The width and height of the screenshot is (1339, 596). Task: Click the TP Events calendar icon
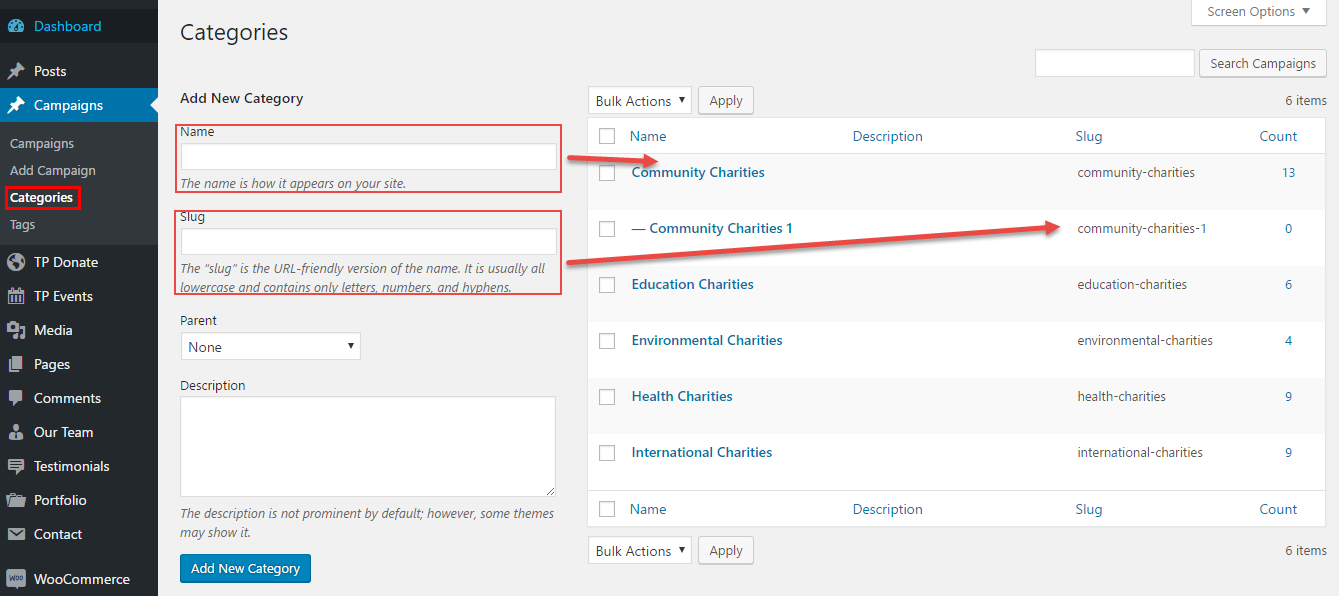[16, 296]
